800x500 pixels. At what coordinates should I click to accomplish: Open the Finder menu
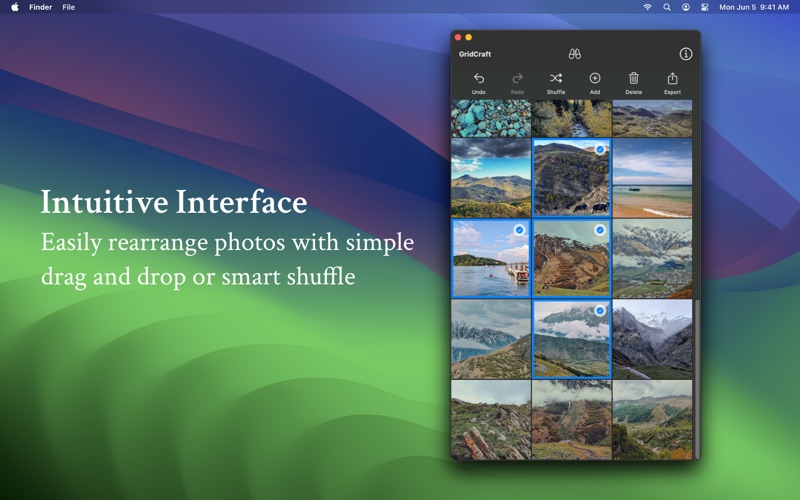click(x=40, y=7)
